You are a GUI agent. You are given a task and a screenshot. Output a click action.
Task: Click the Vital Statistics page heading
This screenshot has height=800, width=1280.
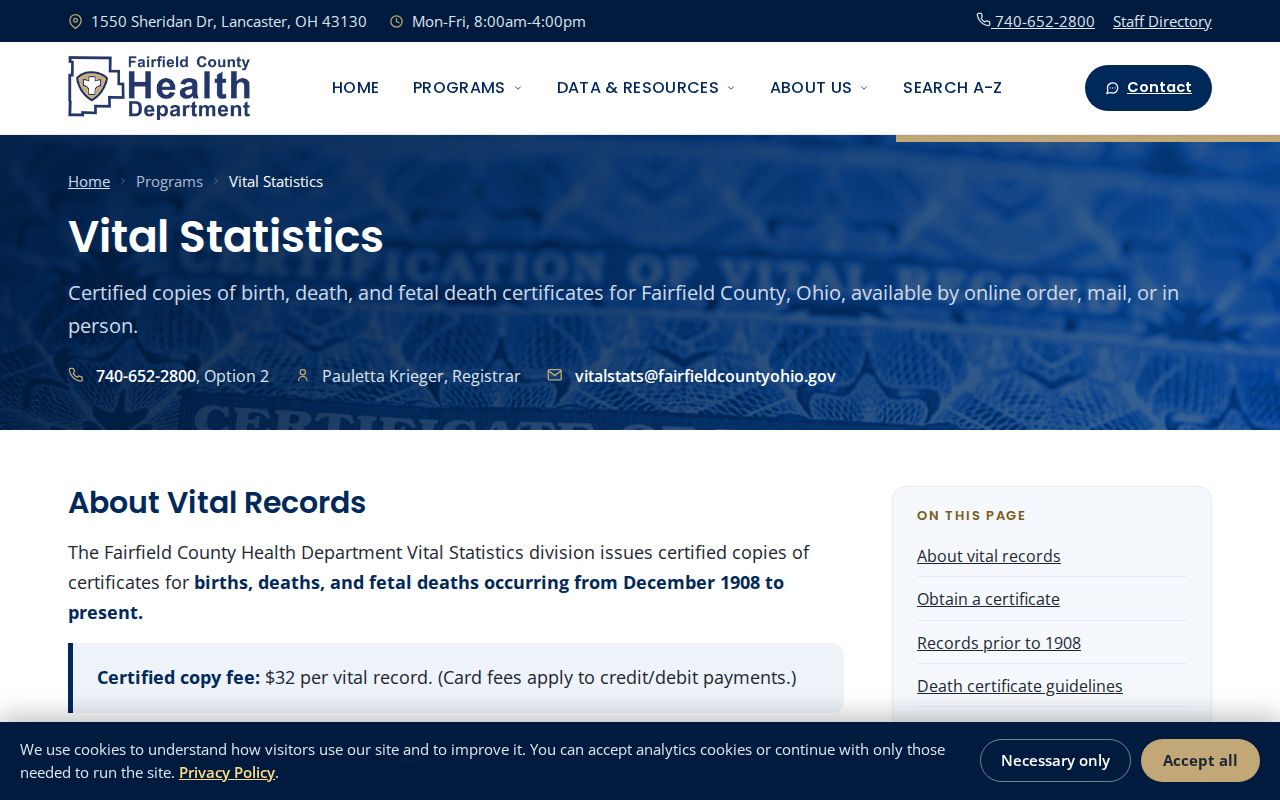click(x=226, y=236)
